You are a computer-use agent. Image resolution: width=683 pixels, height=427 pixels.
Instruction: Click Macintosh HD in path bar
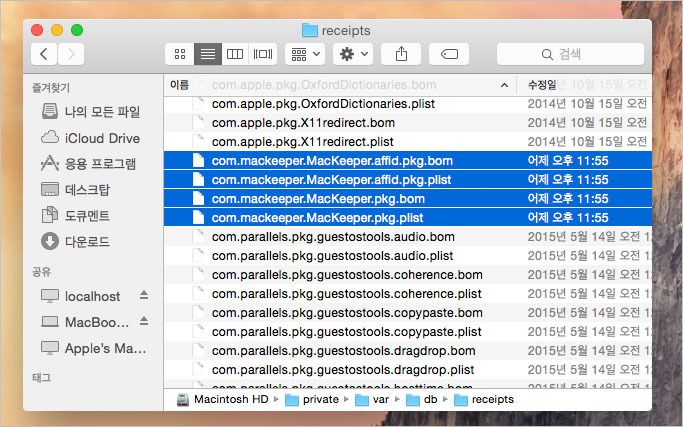[x=223, y=400]
